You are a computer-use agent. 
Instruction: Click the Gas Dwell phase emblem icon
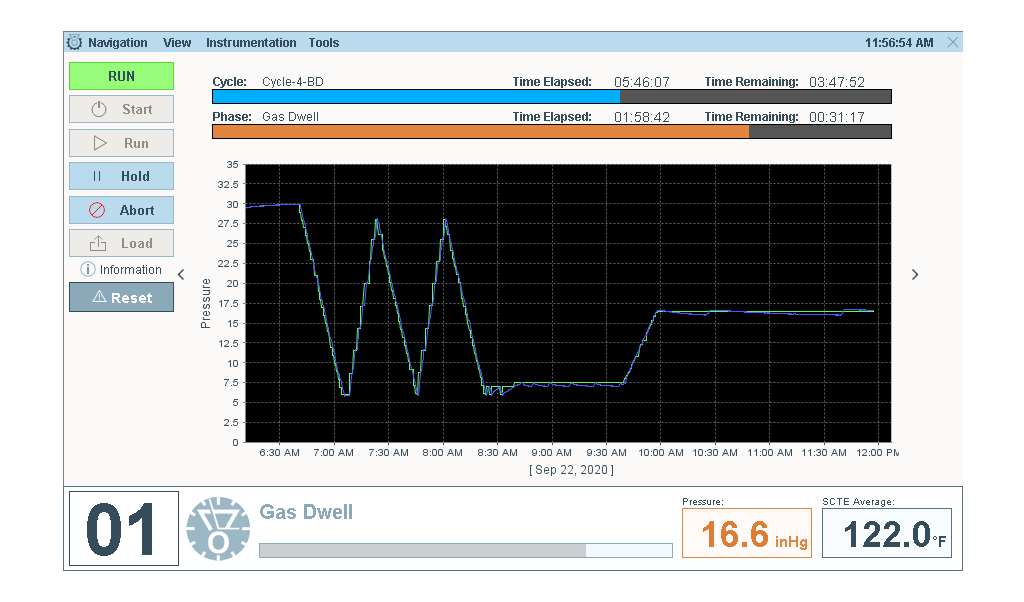click(218, 529)
